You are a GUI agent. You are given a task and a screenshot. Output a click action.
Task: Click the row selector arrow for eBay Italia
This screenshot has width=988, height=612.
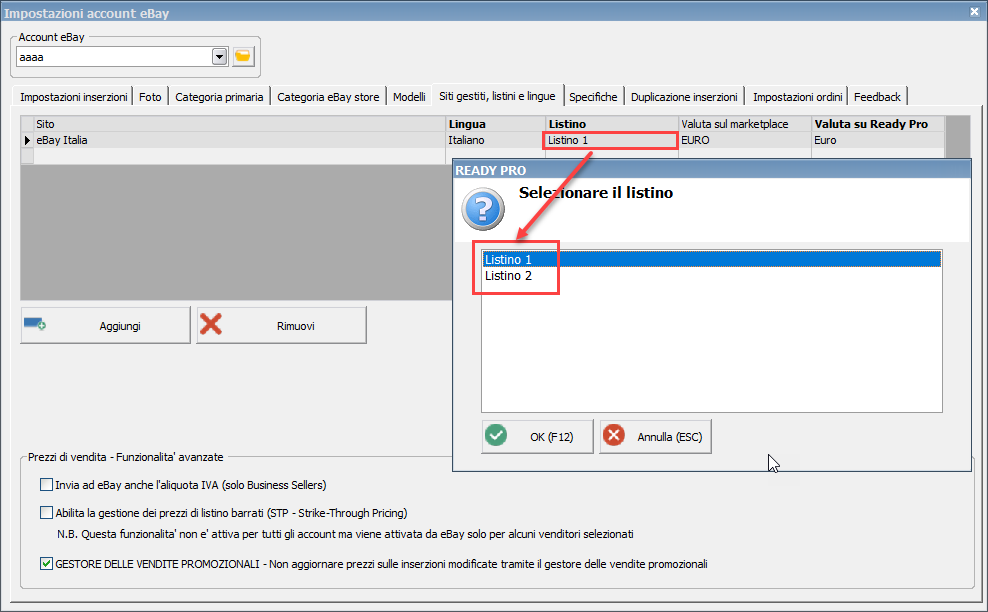pyautogui.click(x=27, y=140)
